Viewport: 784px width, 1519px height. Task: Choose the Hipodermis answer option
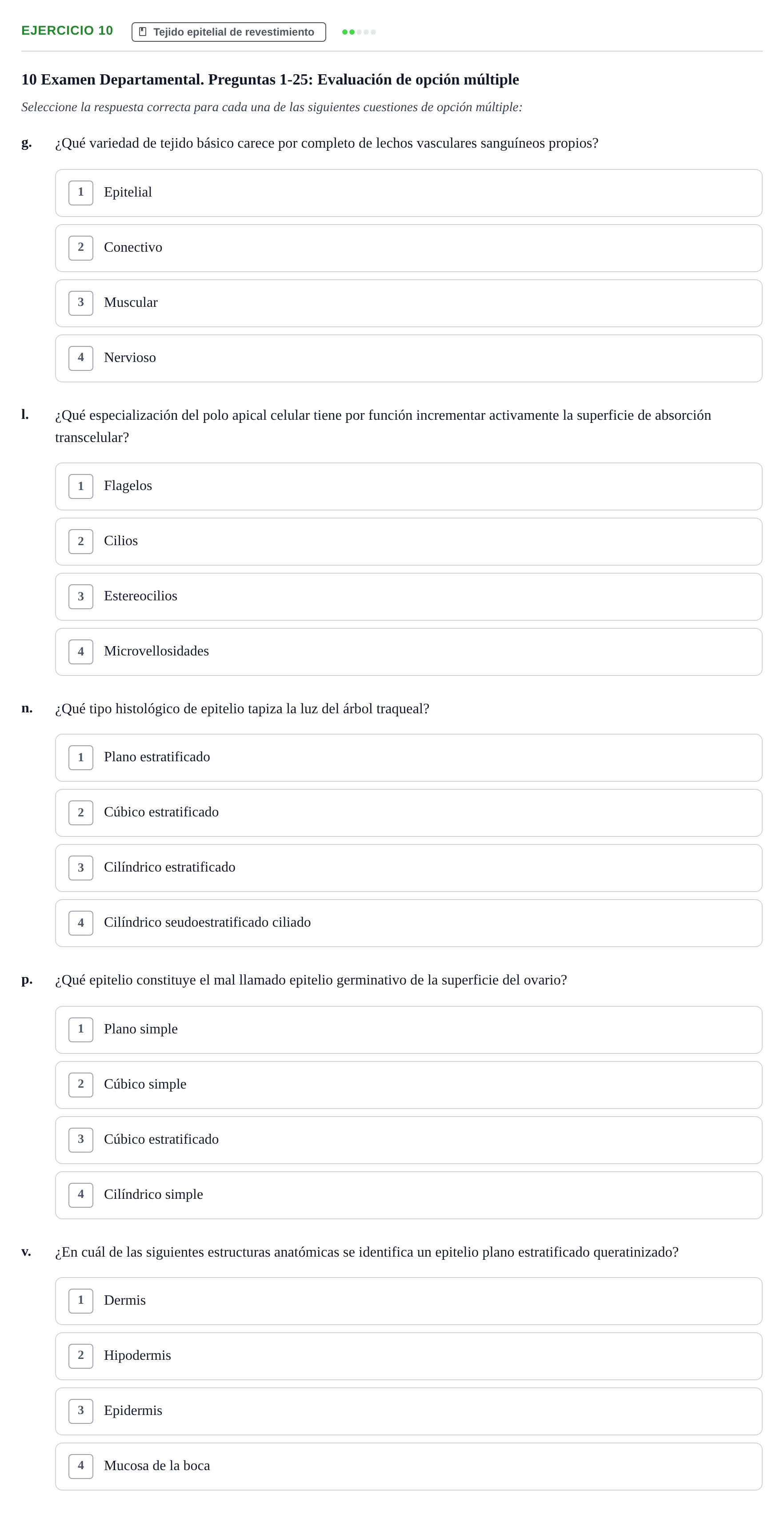[408, 1356]
